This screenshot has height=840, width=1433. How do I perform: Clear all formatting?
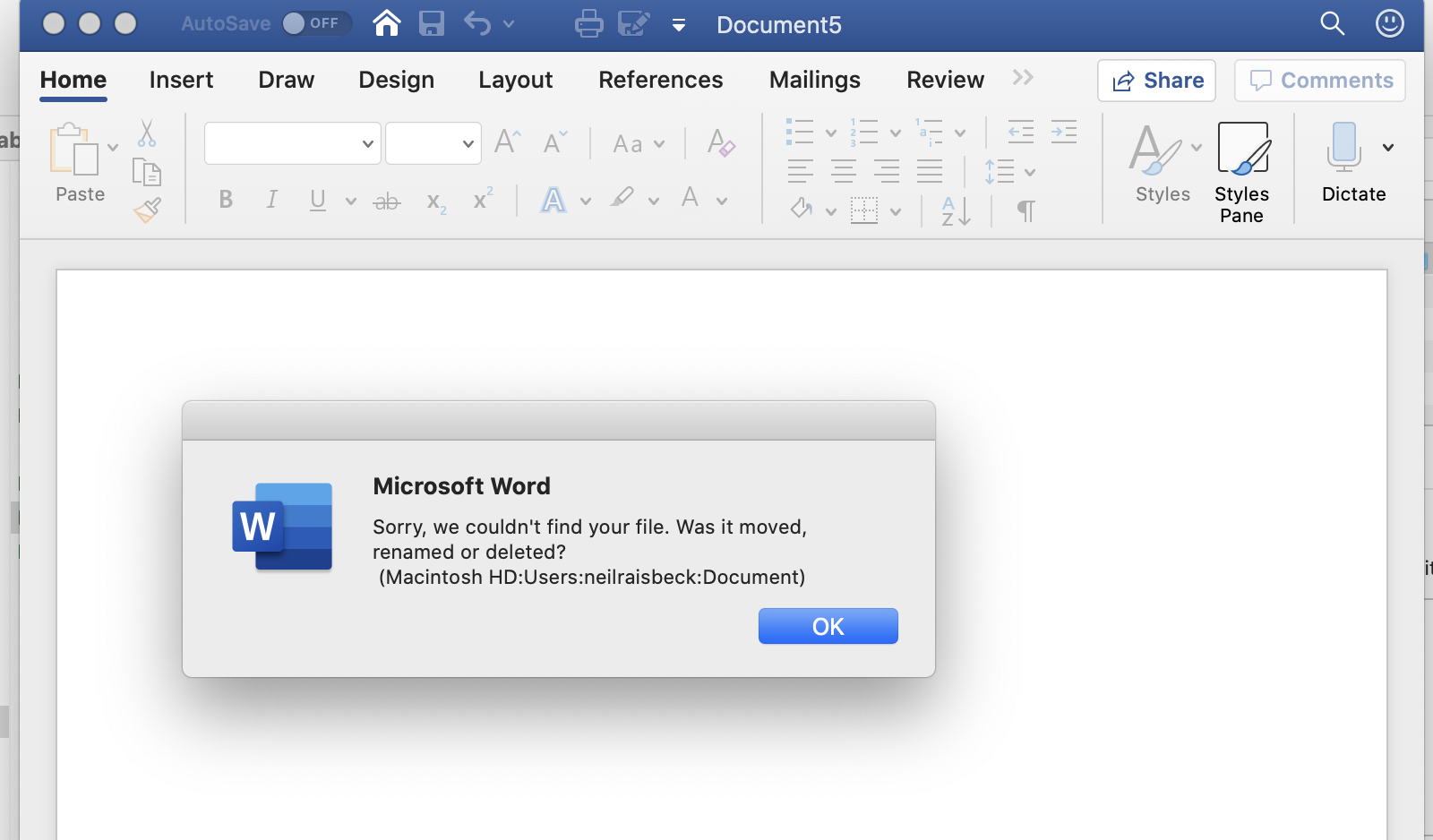(x=721, y=142)
